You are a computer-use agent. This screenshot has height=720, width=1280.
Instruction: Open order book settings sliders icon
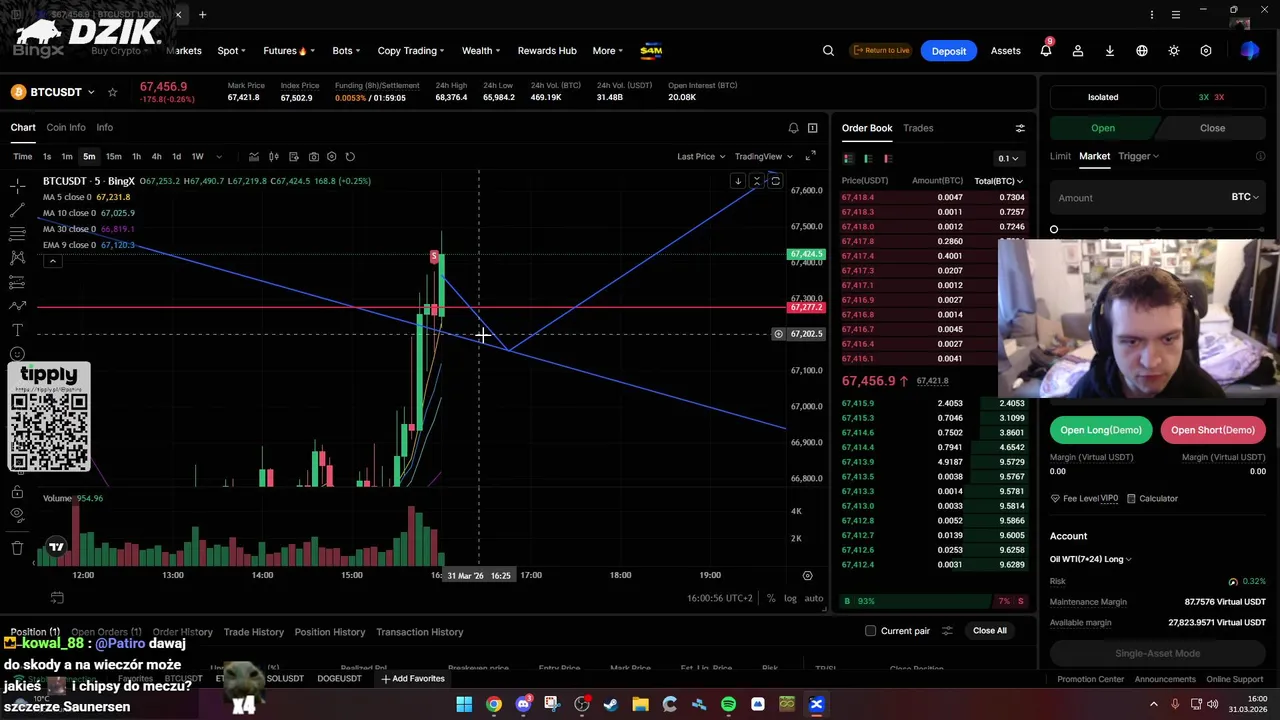pos(1020,128)
